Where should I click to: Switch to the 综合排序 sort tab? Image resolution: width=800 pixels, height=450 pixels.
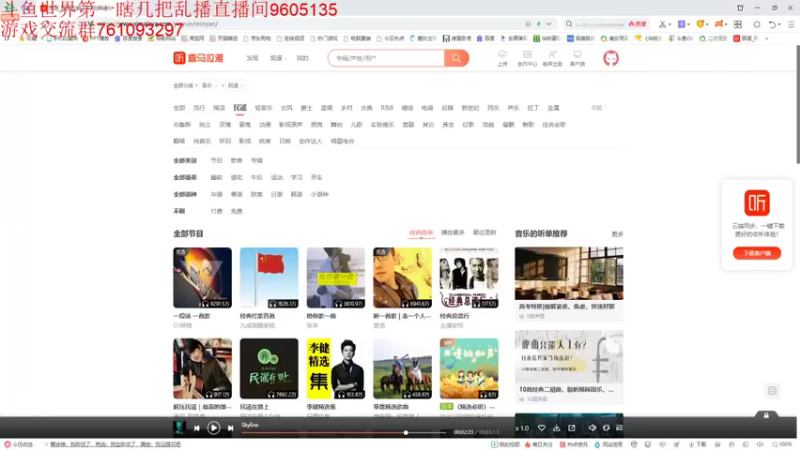pyautogui.click(x=421, y=233)
